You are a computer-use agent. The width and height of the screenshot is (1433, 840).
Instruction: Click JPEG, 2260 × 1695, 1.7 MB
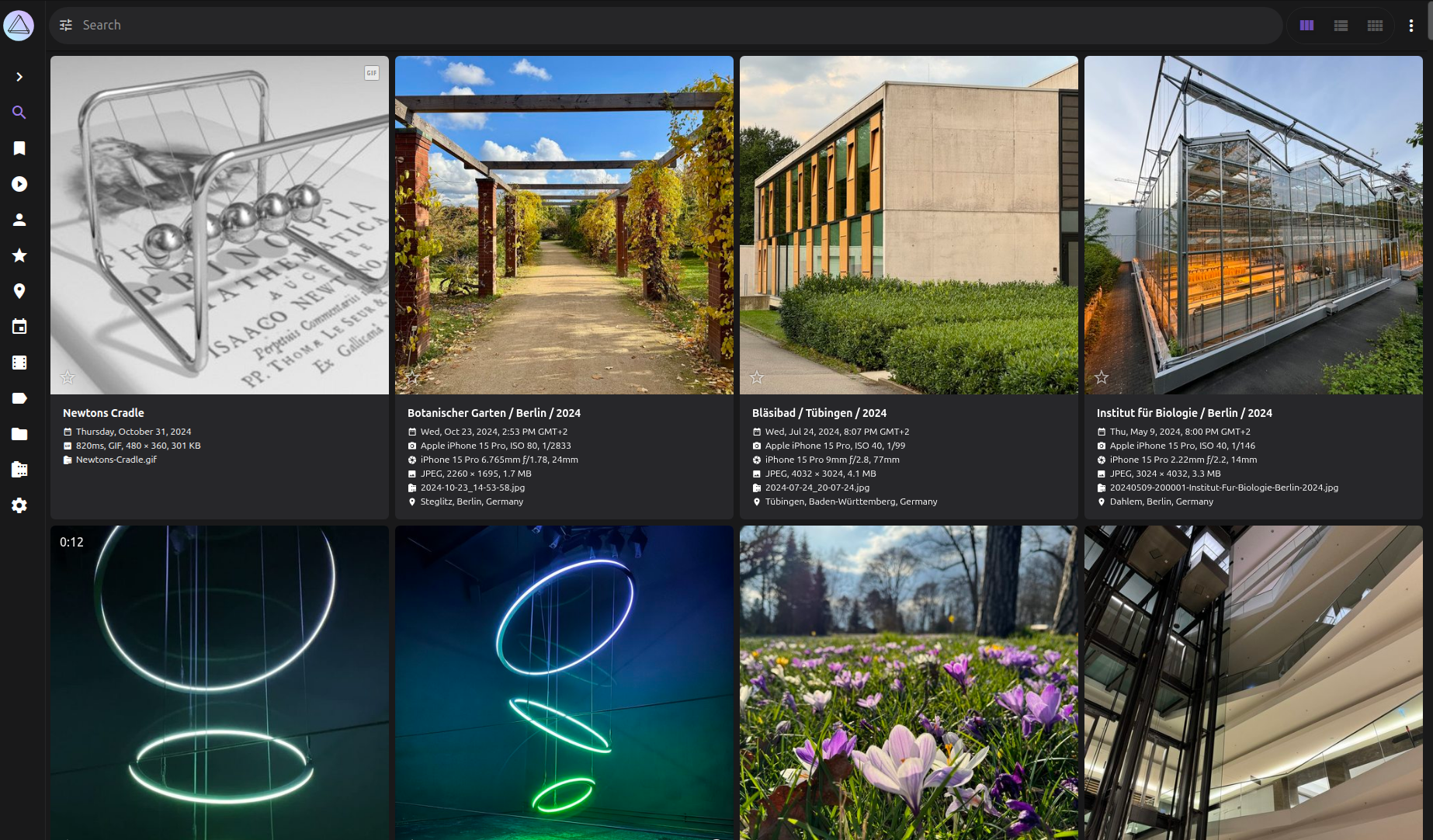pos(476,474)
